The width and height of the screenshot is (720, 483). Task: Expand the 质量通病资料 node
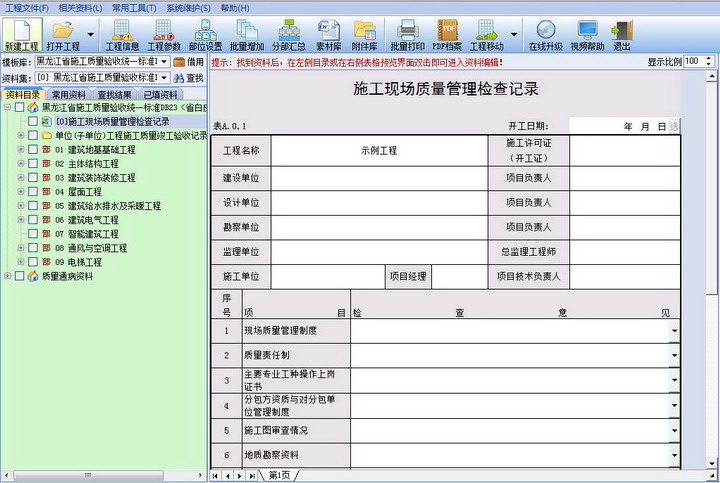(7, 276)
